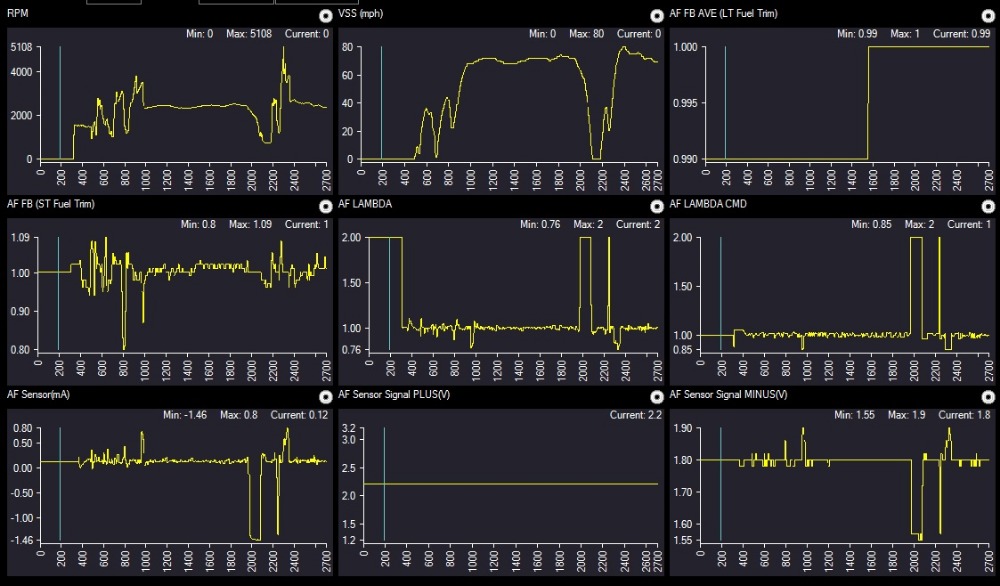Click the circle icon on the RPM graph

pos(325,16)
